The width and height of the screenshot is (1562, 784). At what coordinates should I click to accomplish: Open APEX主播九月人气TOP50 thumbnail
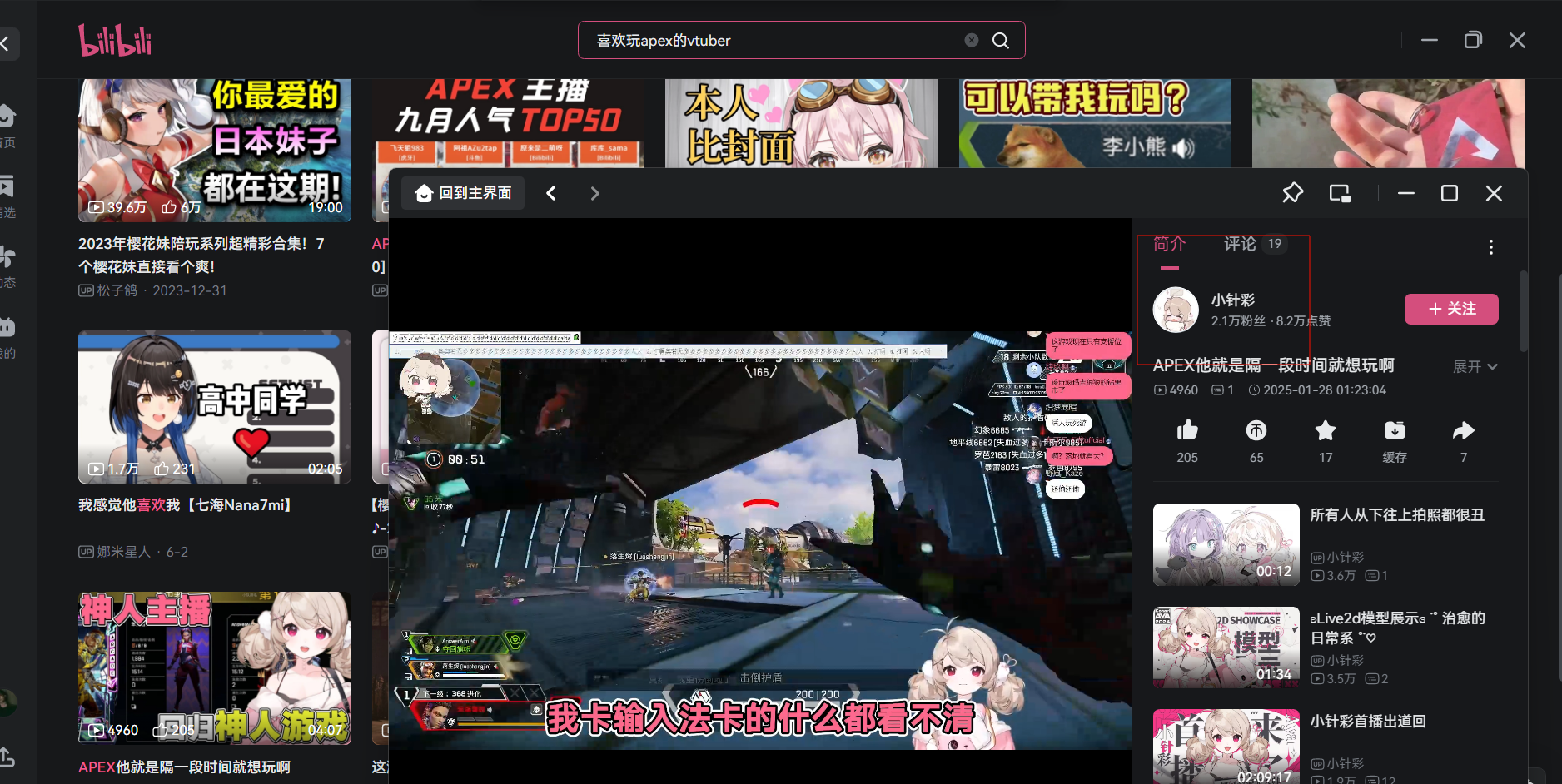coord(508,123)
